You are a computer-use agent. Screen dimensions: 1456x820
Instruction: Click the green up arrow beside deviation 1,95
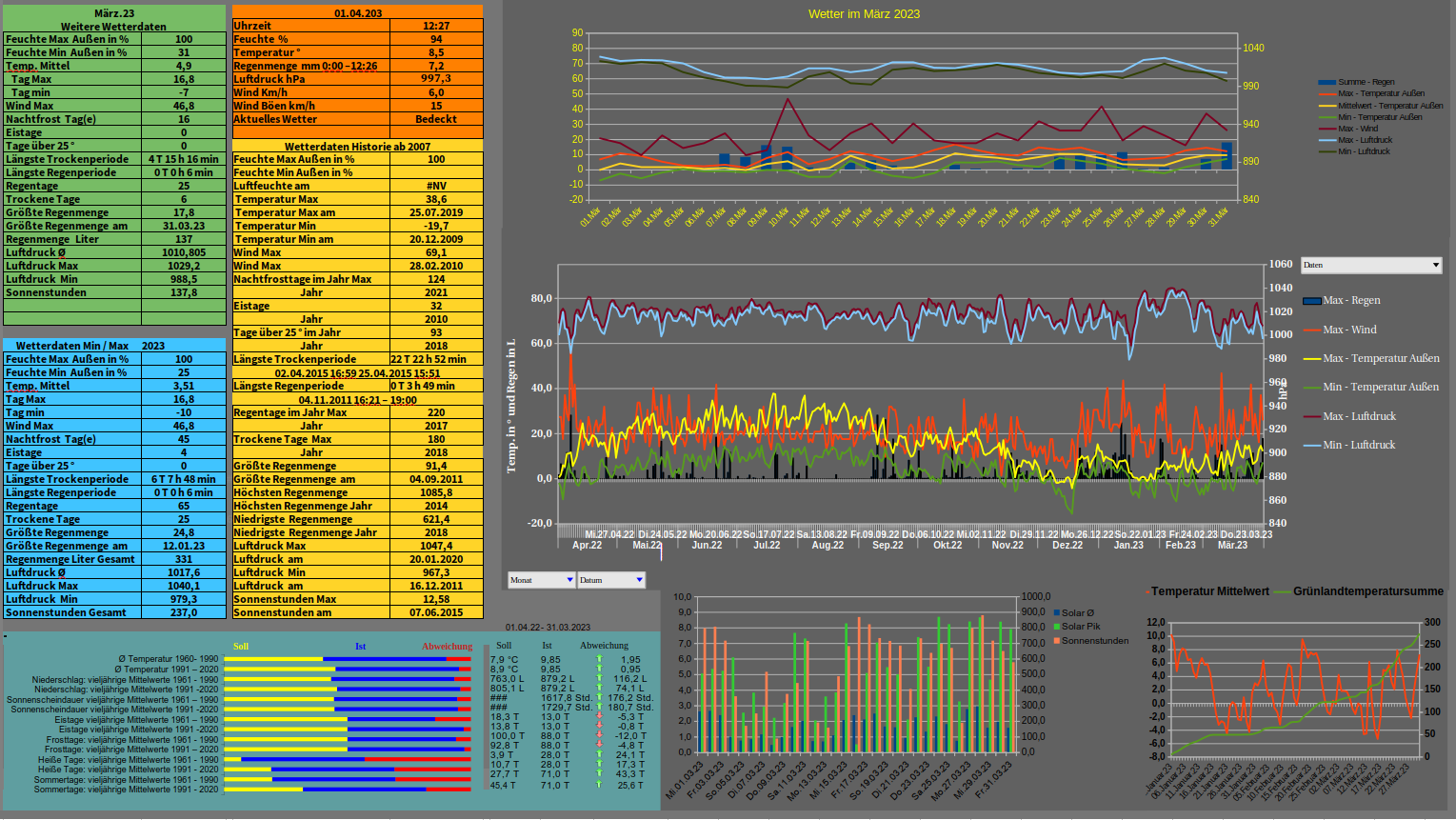(599, 659)
